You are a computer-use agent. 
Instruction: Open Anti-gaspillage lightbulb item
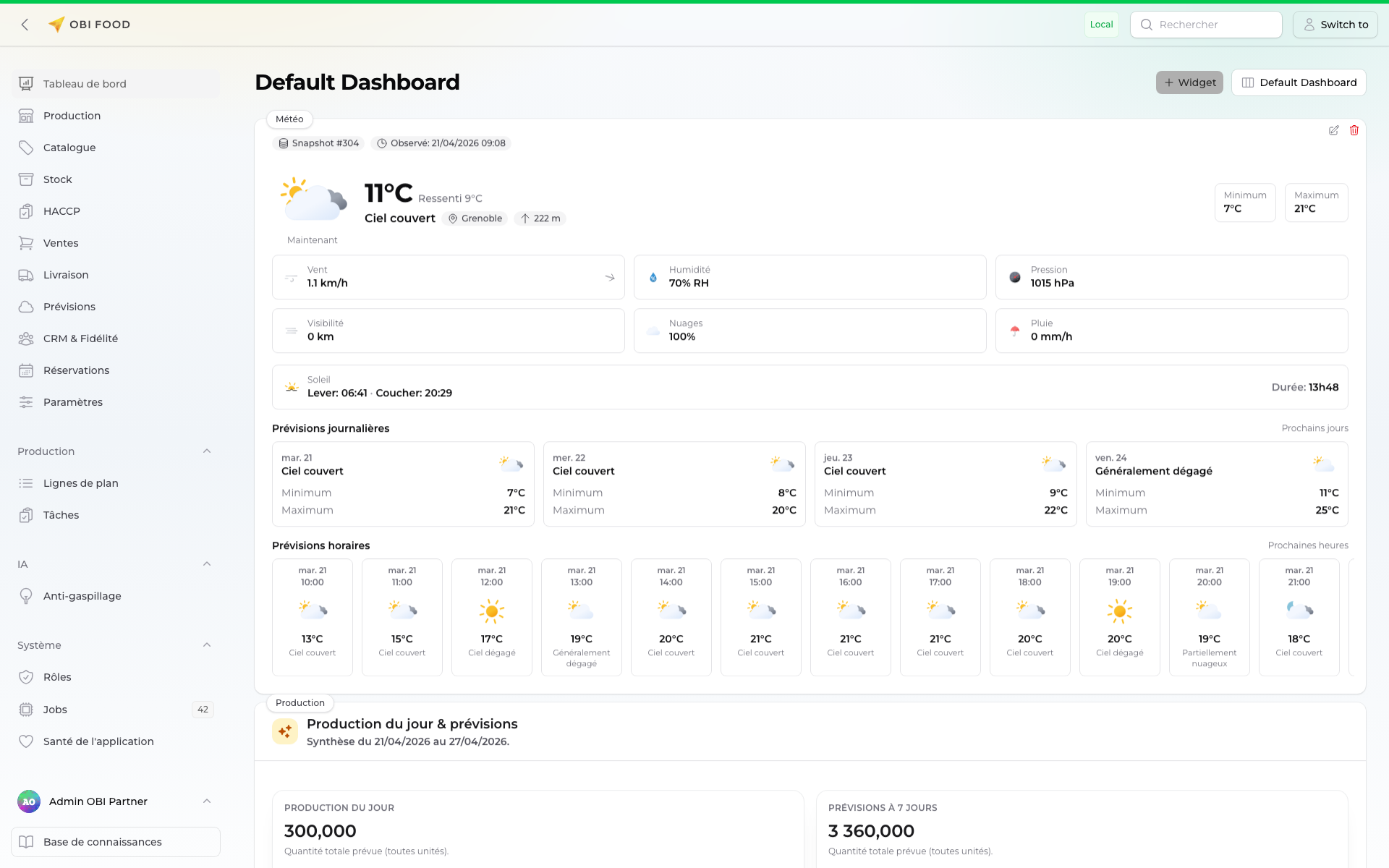tap(82, 596)
